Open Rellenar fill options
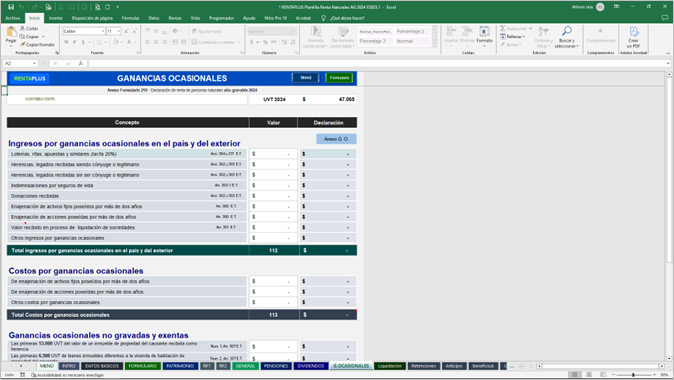This screenshot has width=674, height=380. tap(512, 37)
